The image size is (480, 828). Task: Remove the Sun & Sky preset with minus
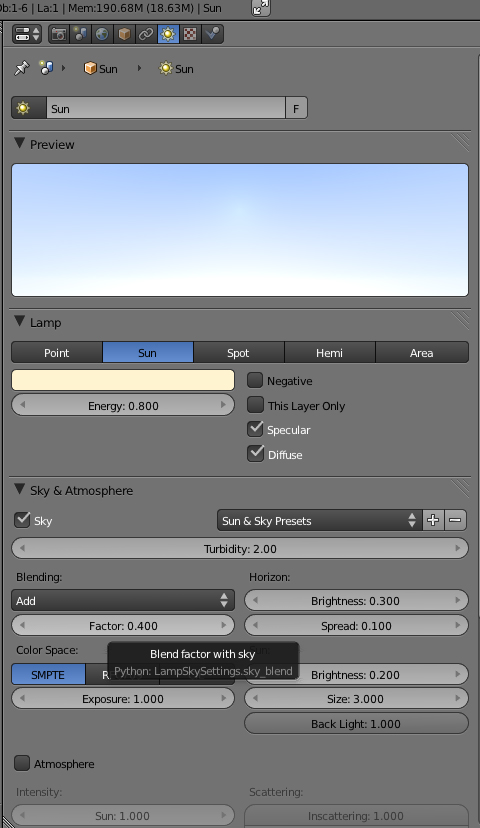pos(456,520)
